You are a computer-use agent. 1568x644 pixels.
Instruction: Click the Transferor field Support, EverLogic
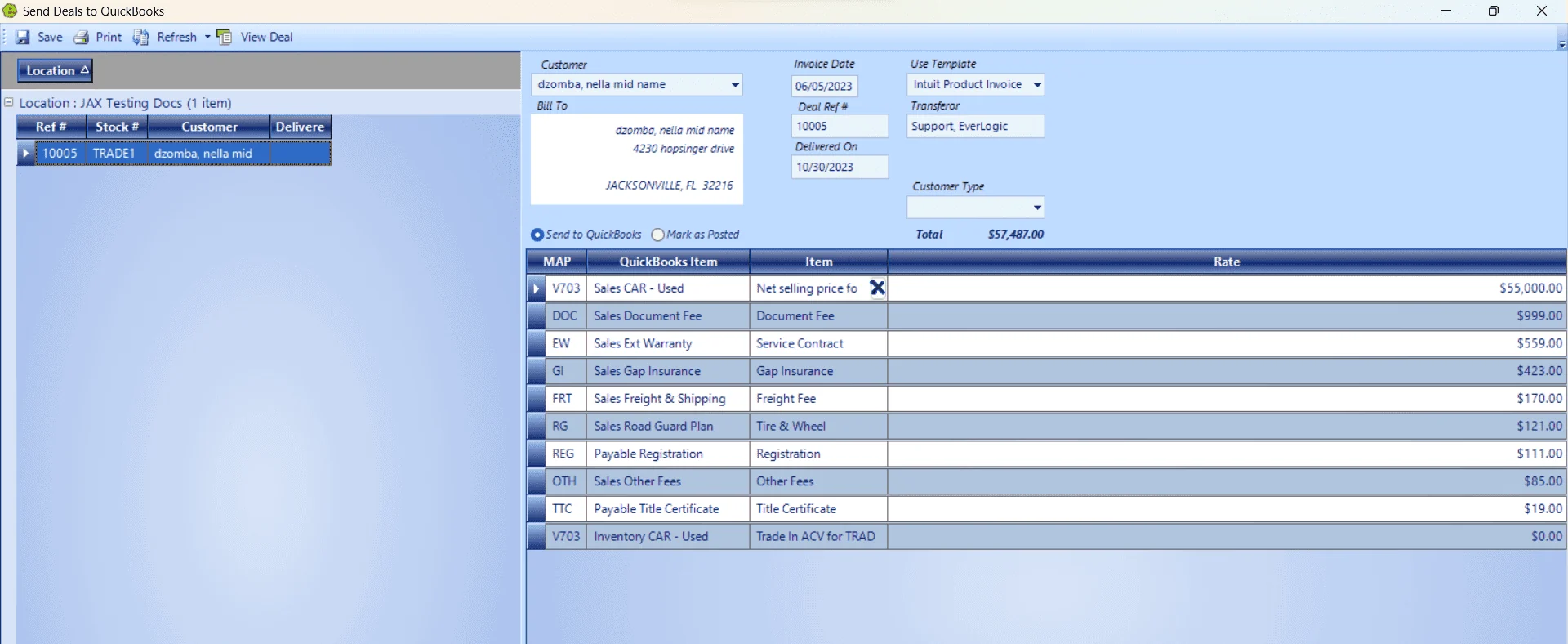click(975, 126)
